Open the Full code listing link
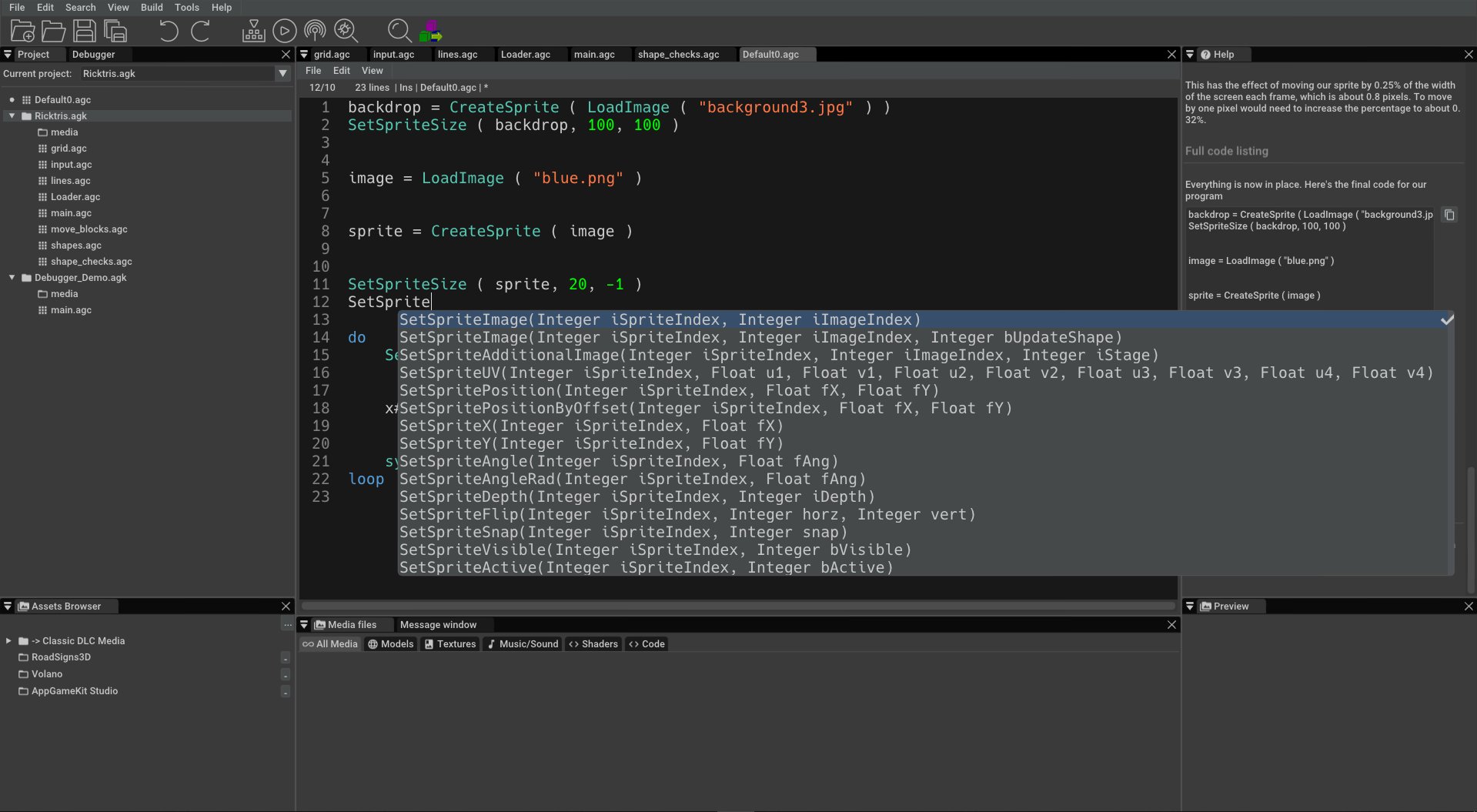Screen dimensions: 1477x812 (1226, 151)
